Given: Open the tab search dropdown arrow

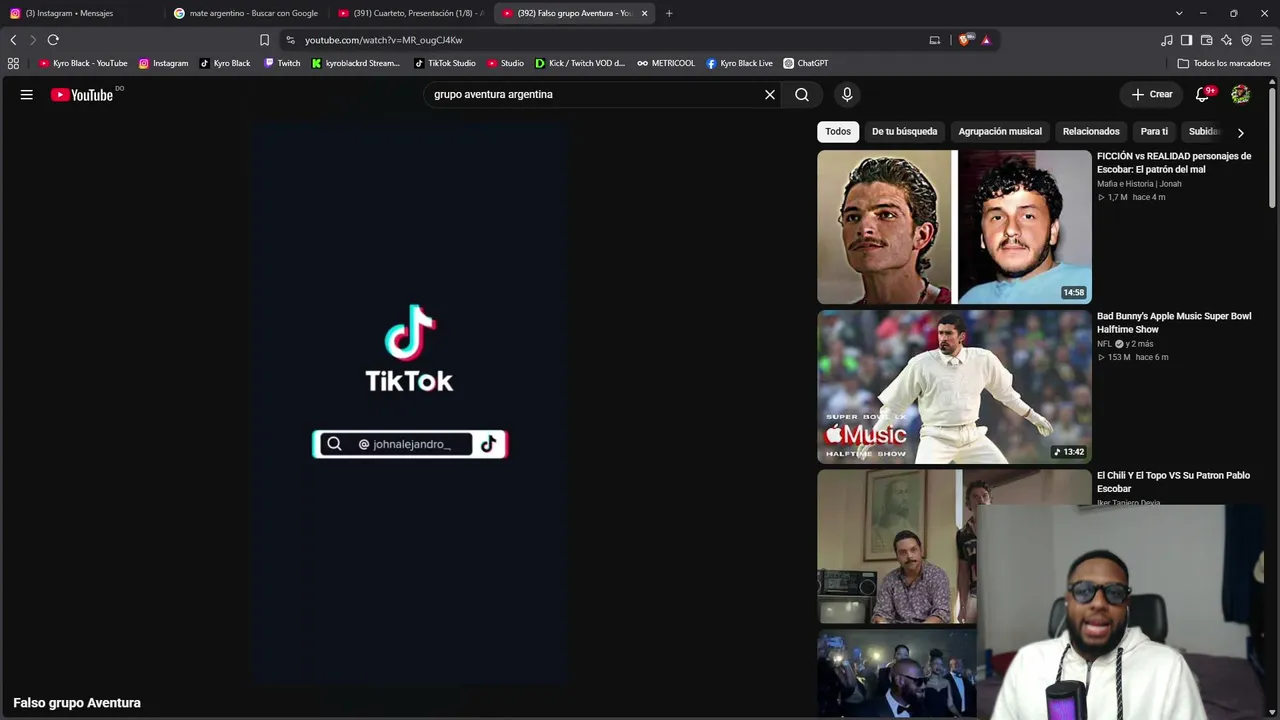Looking at the screenshot, I should (1179, 13).
